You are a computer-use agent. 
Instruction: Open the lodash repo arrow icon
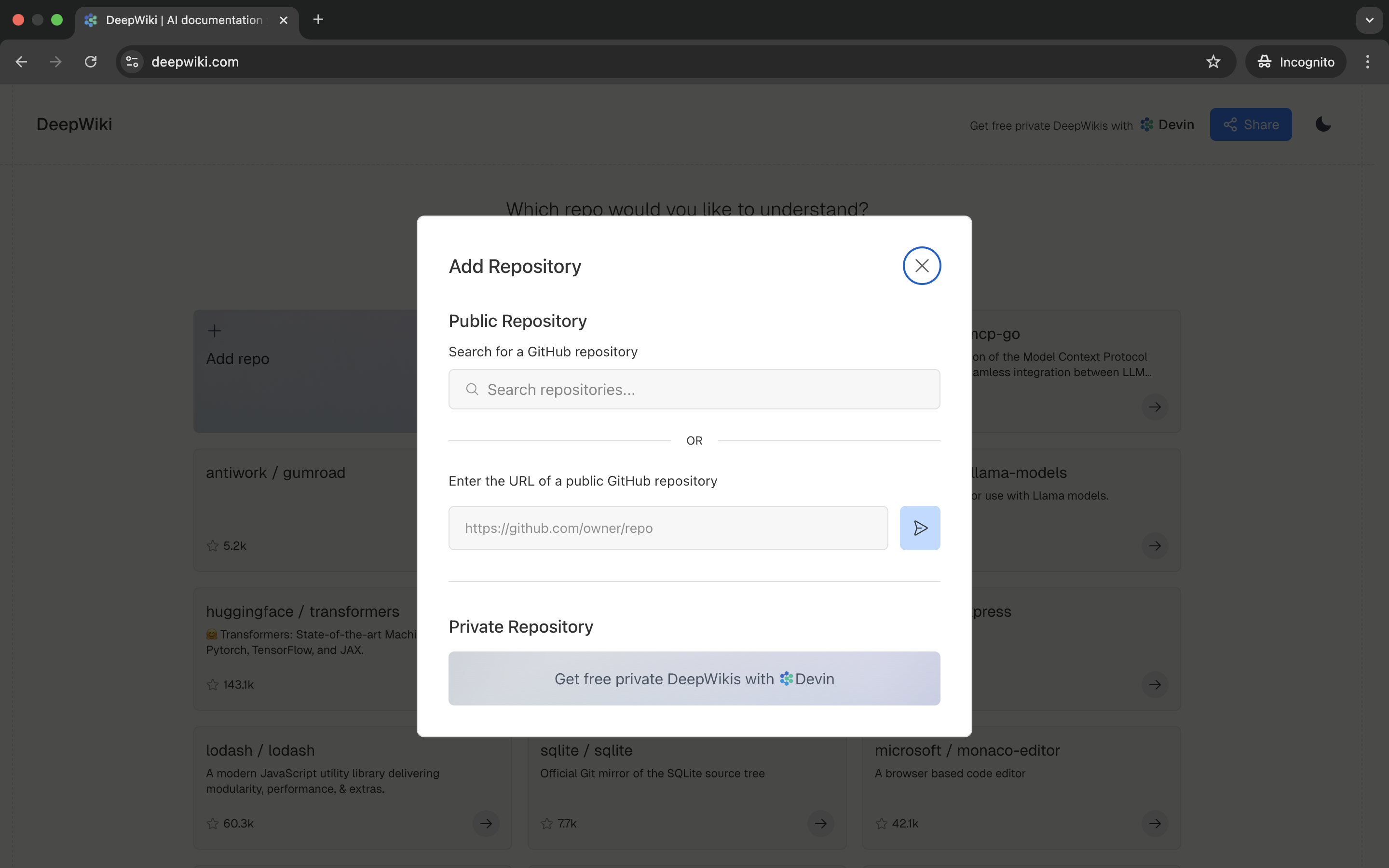486,823
